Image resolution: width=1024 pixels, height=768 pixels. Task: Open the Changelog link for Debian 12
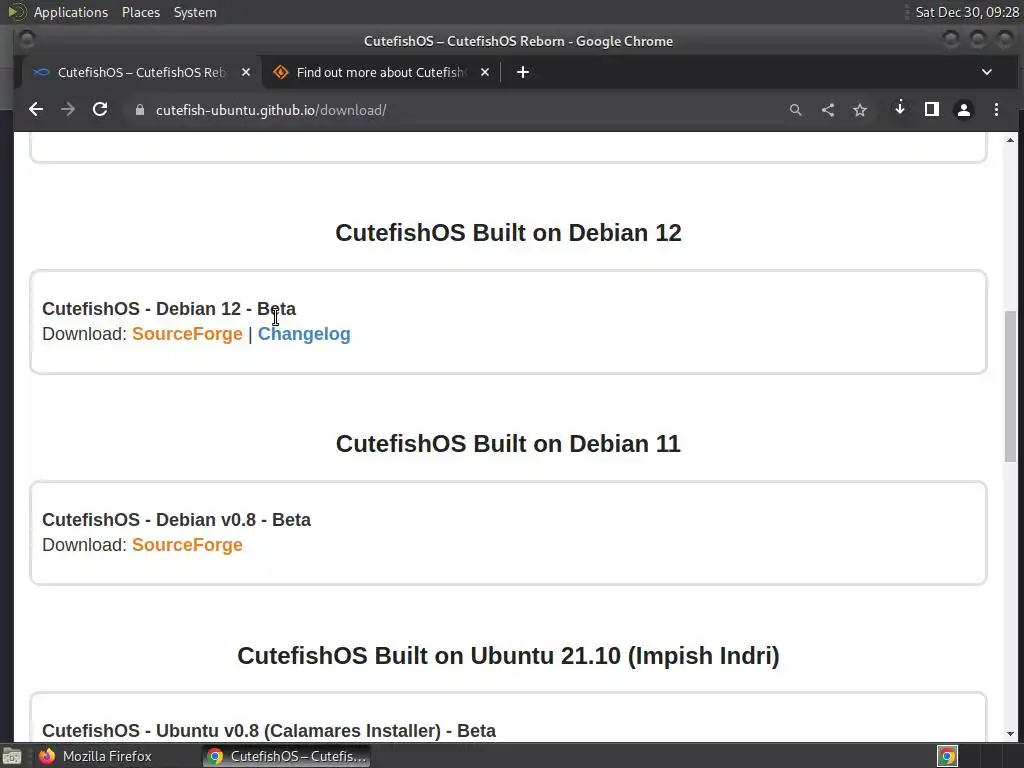point(304,334)
